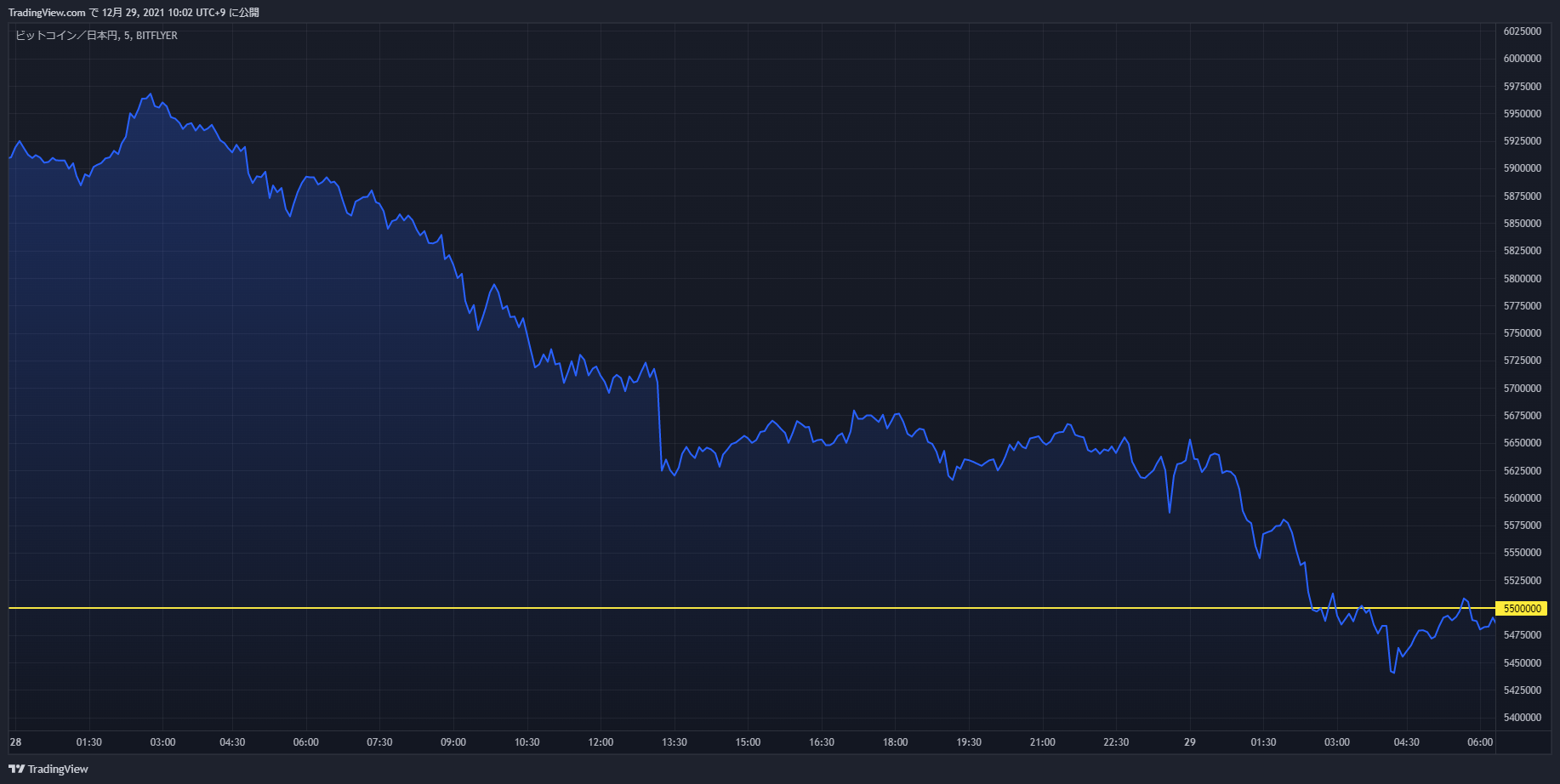Image resolution: width=1560 pixels, height=784 pixels.
Task: Click the 5925000 price axis label
Action: point(1522,141)
